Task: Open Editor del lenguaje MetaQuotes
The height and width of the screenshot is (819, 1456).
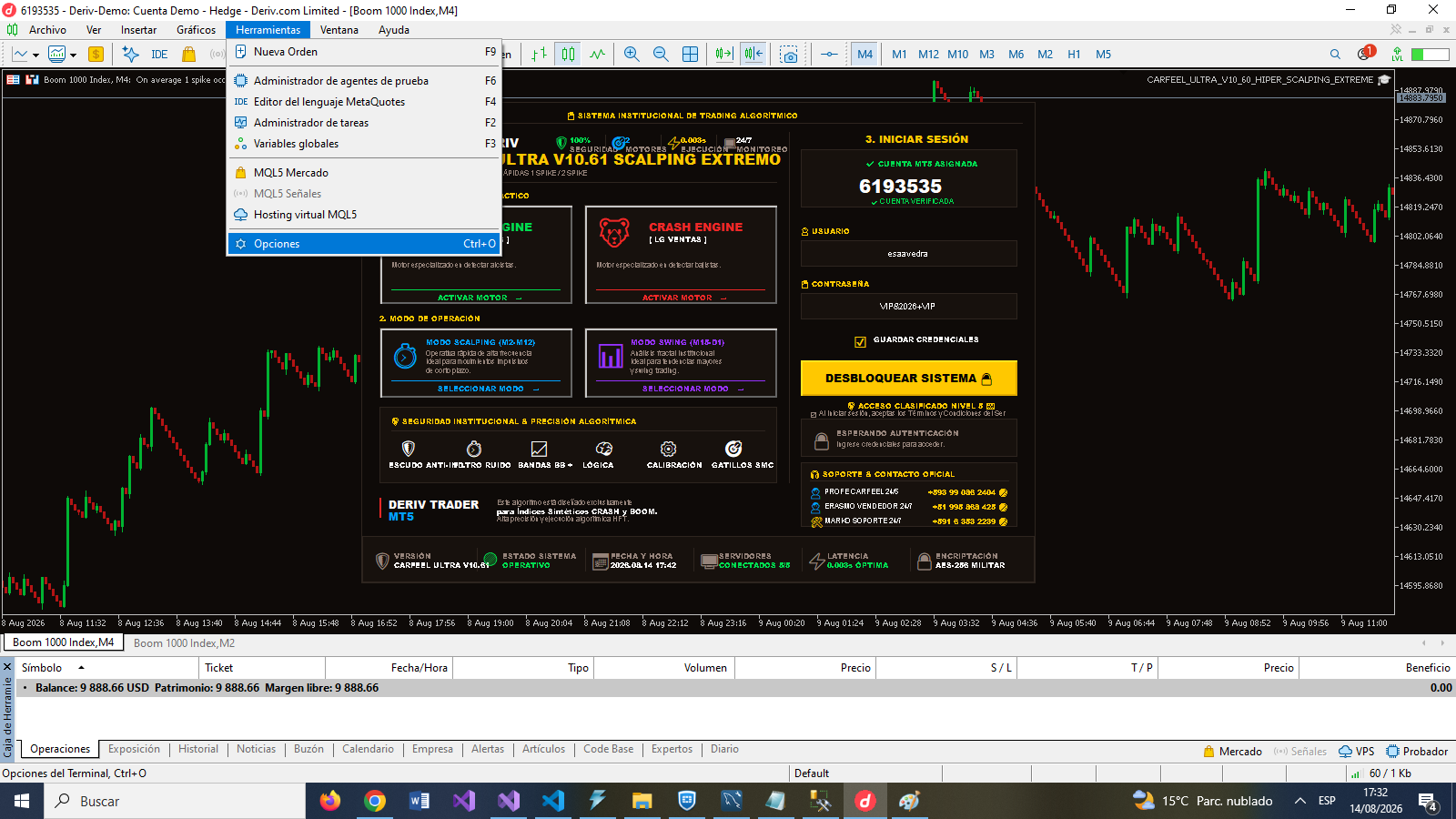Action: click(365, 102)
